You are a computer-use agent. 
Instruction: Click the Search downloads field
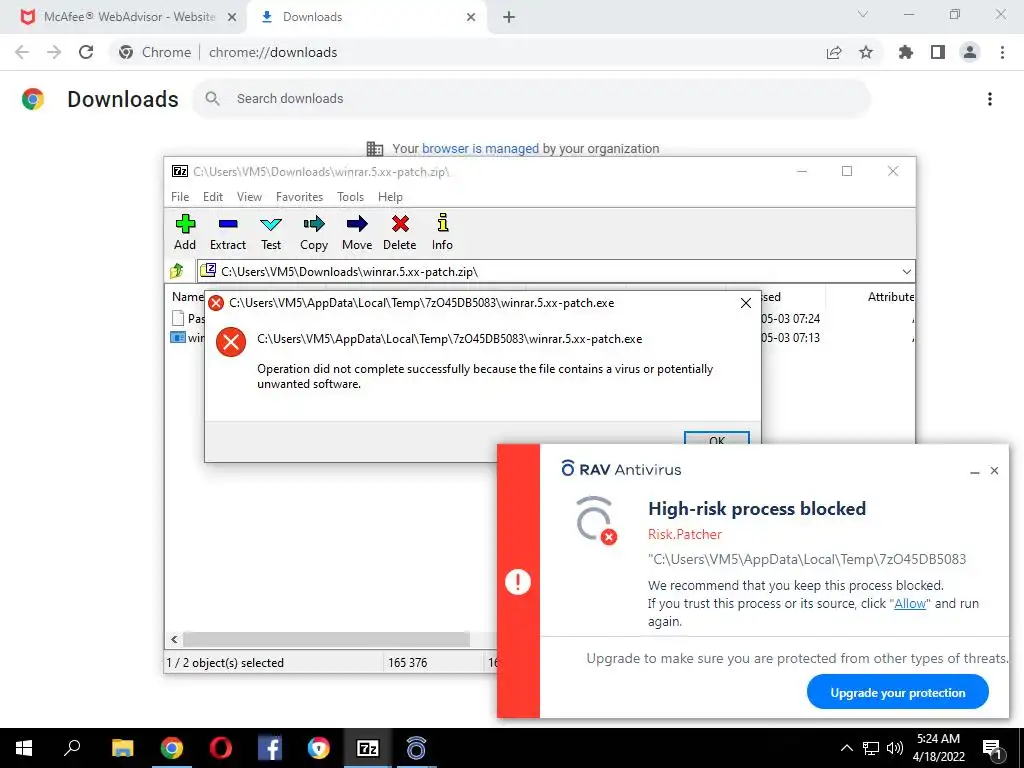[532, 99]
